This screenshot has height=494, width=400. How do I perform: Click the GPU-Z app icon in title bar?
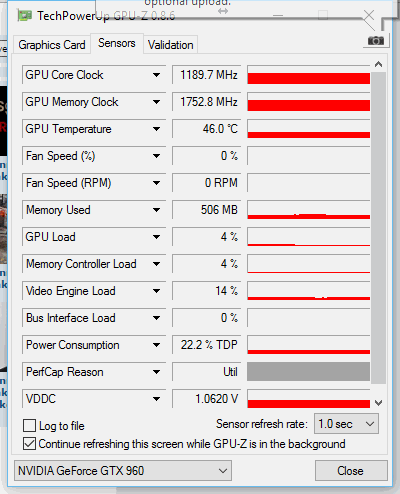(25, 15)
